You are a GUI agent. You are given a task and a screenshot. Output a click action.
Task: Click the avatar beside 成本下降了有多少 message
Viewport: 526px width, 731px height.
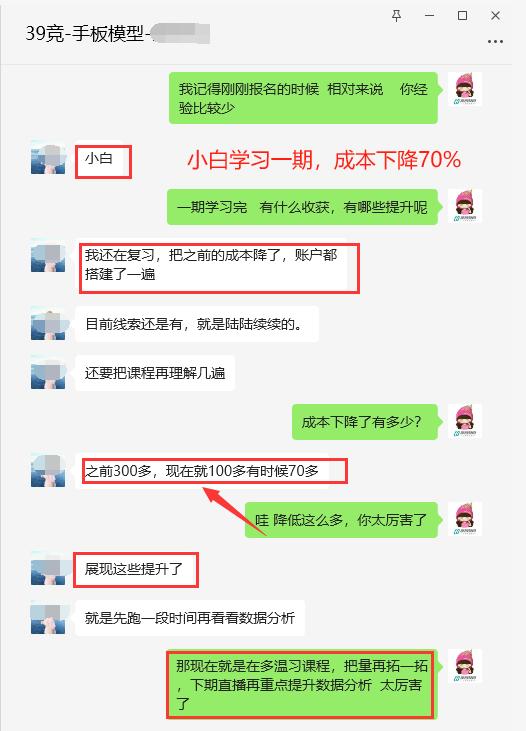click(x=465, y=421)
